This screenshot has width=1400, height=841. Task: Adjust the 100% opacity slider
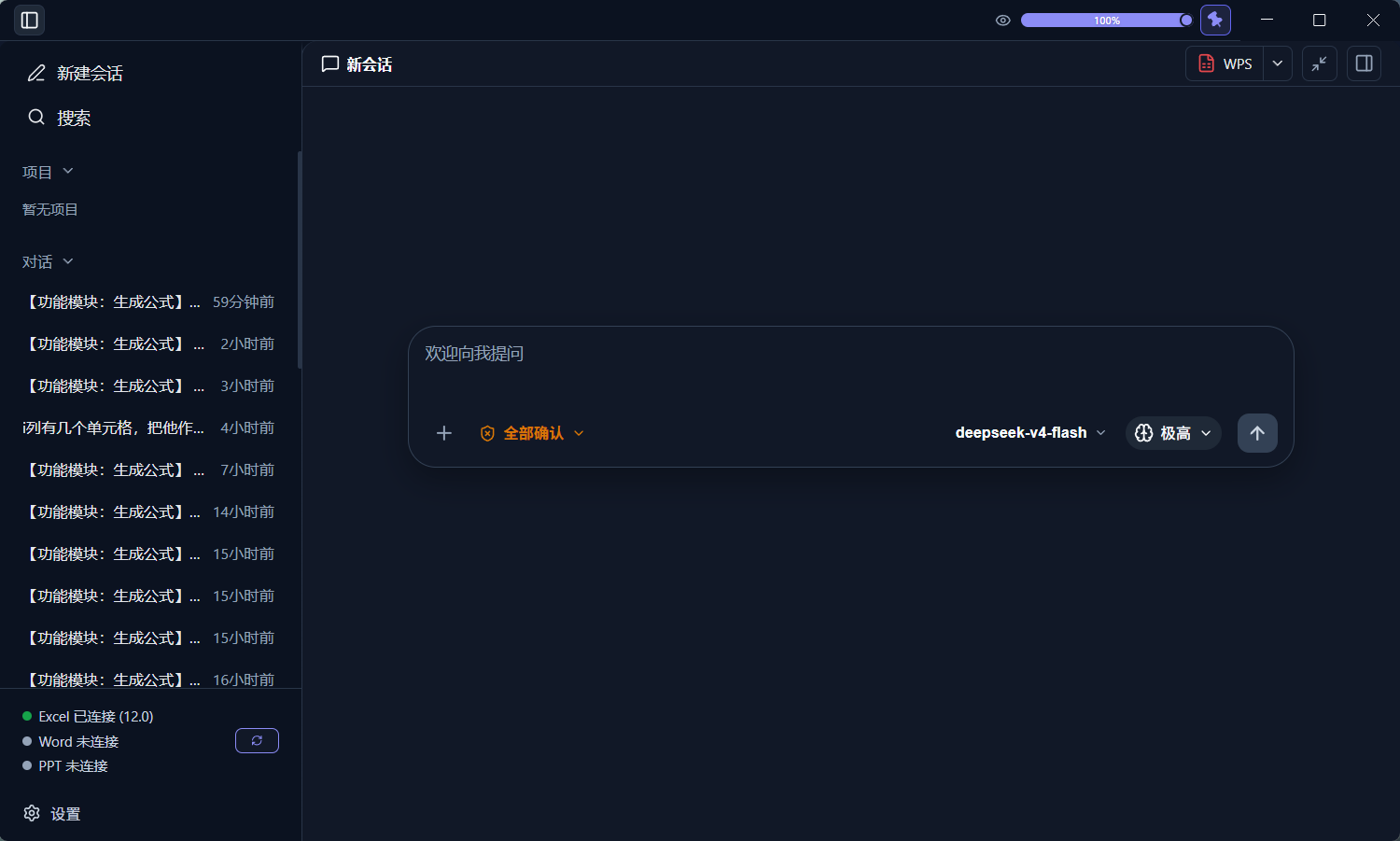click(1107, 21)
